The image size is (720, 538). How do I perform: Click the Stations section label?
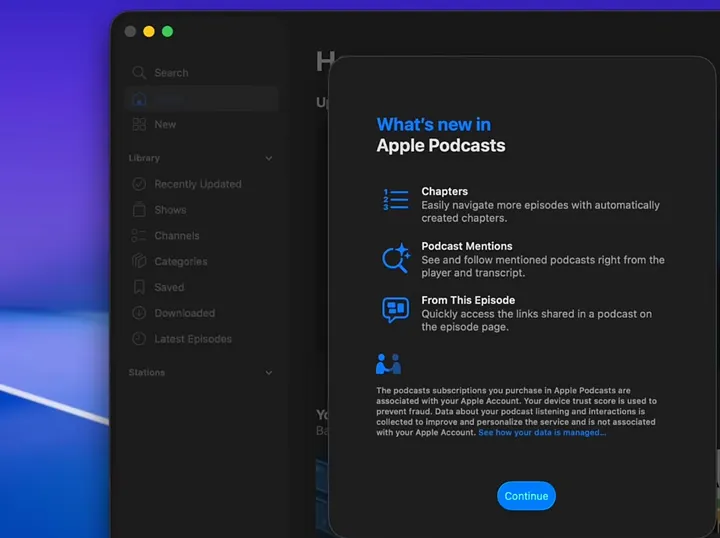(146, 372)
